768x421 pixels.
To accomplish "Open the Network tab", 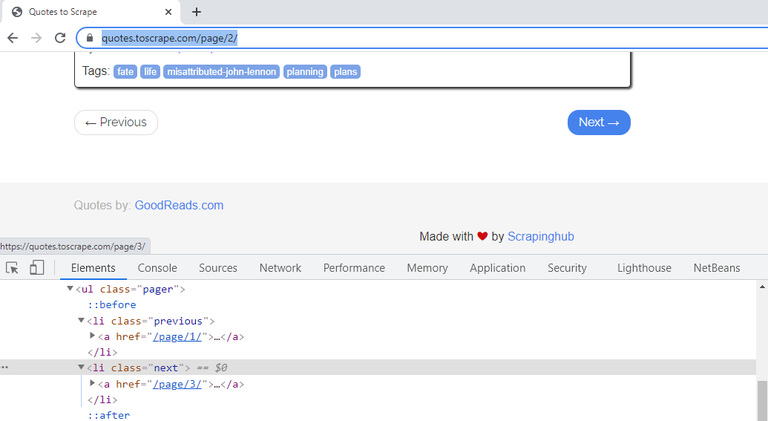I will click(280, 268).
